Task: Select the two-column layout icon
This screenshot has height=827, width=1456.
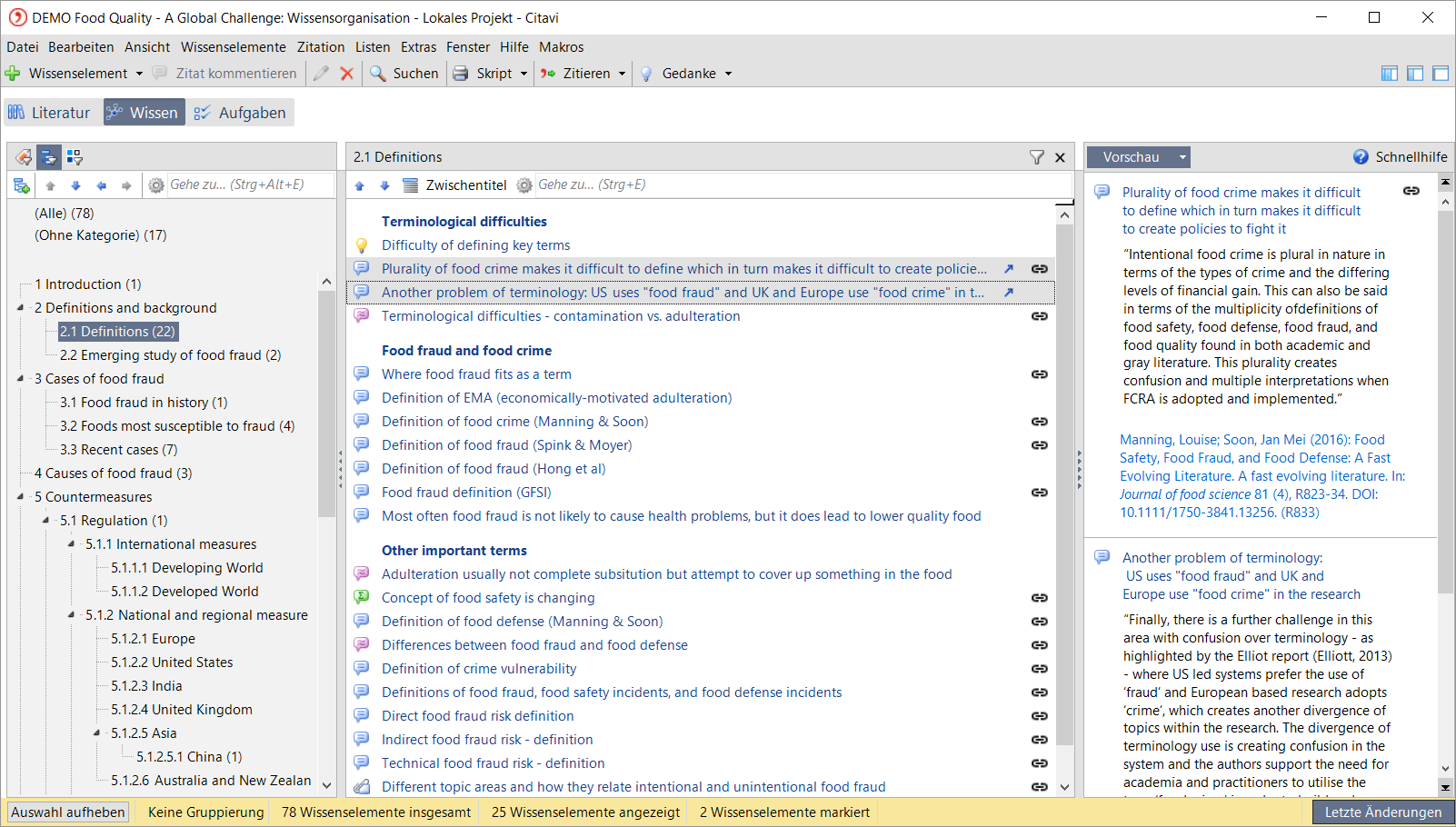Action: (x=1415, y=74)
